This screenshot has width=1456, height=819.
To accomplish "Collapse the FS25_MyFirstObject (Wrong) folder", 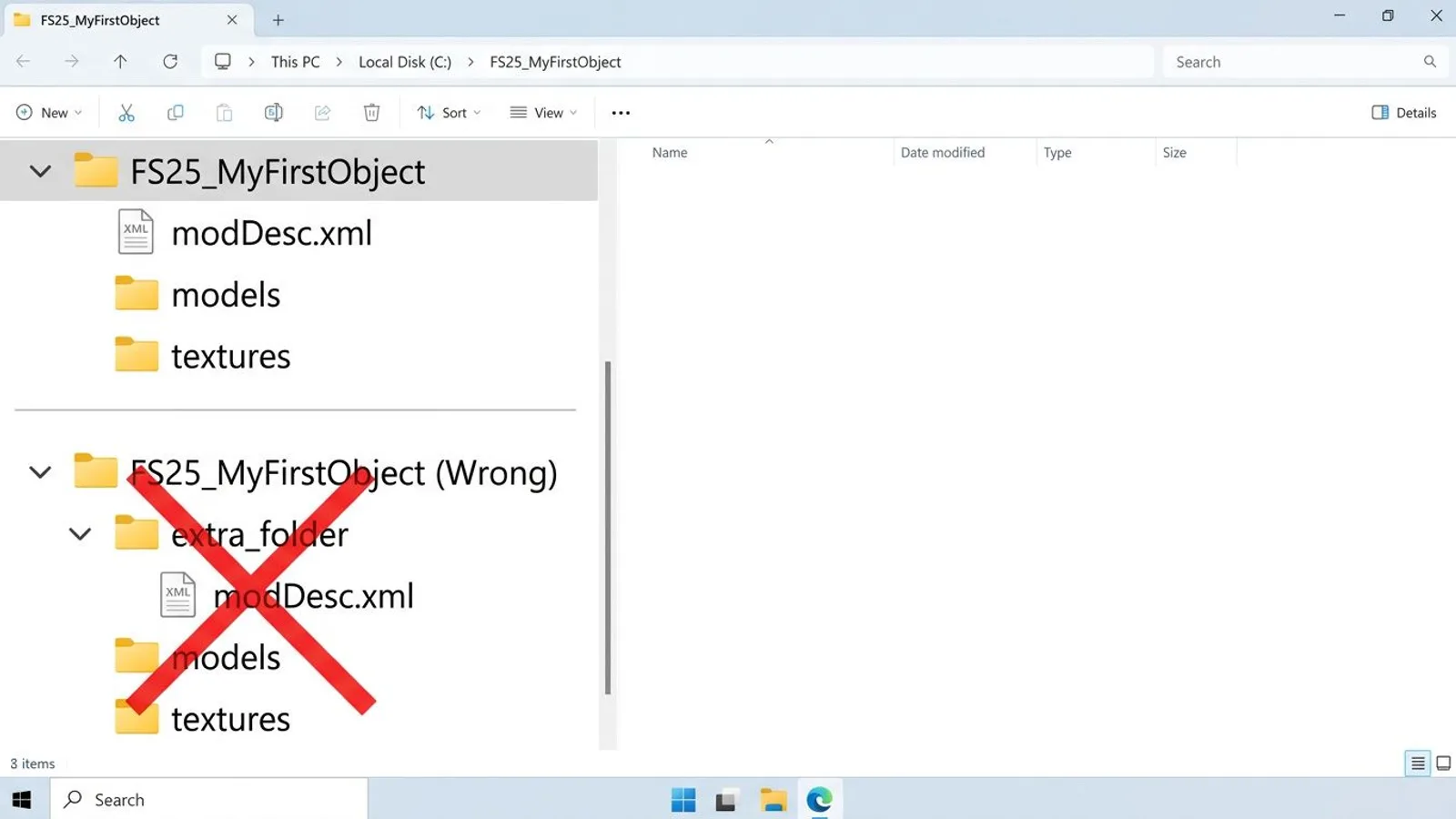I will coord(40,472).
